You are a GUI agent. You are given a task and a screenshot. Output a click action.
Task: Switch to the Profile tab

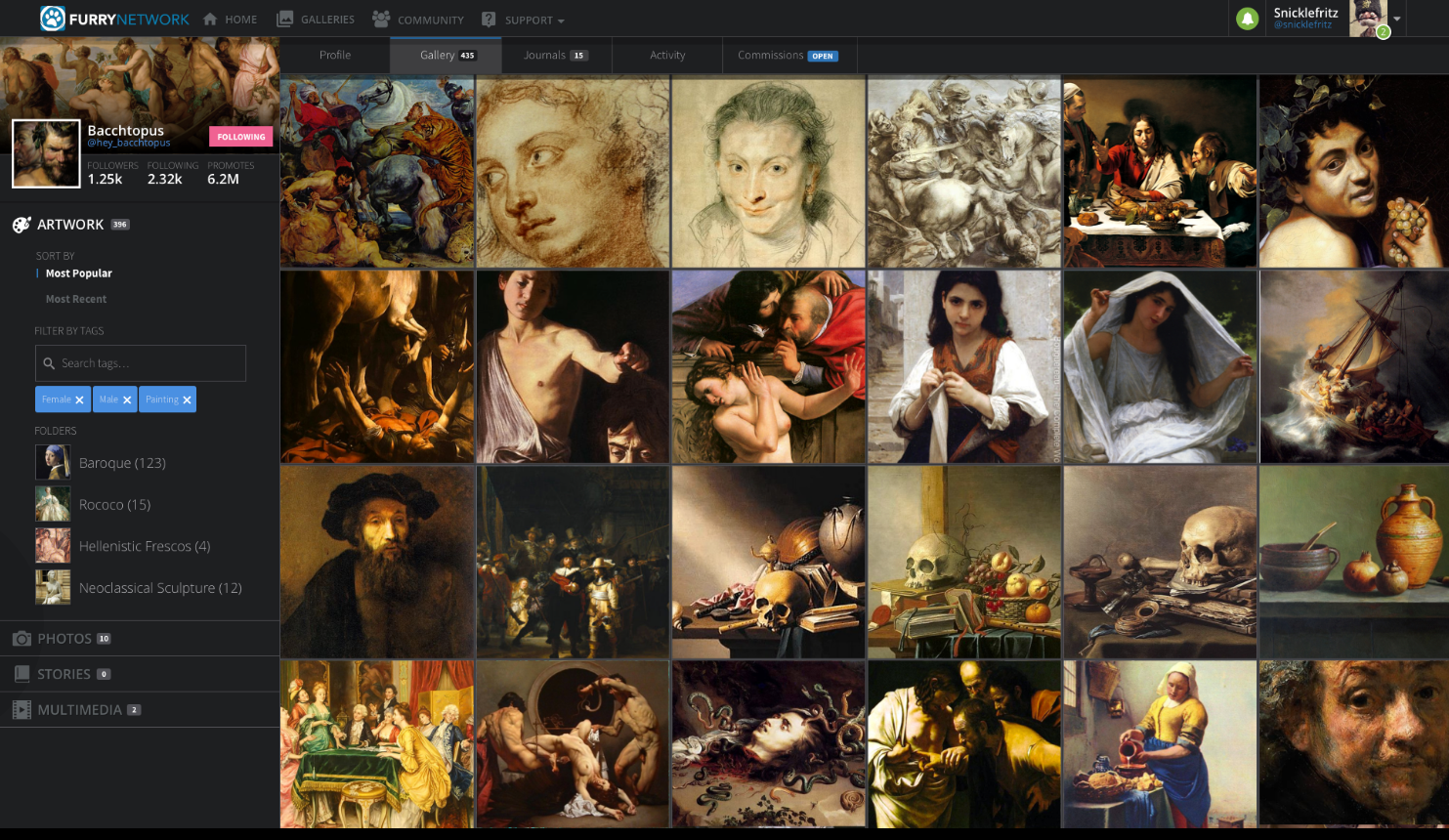point(335,56)
